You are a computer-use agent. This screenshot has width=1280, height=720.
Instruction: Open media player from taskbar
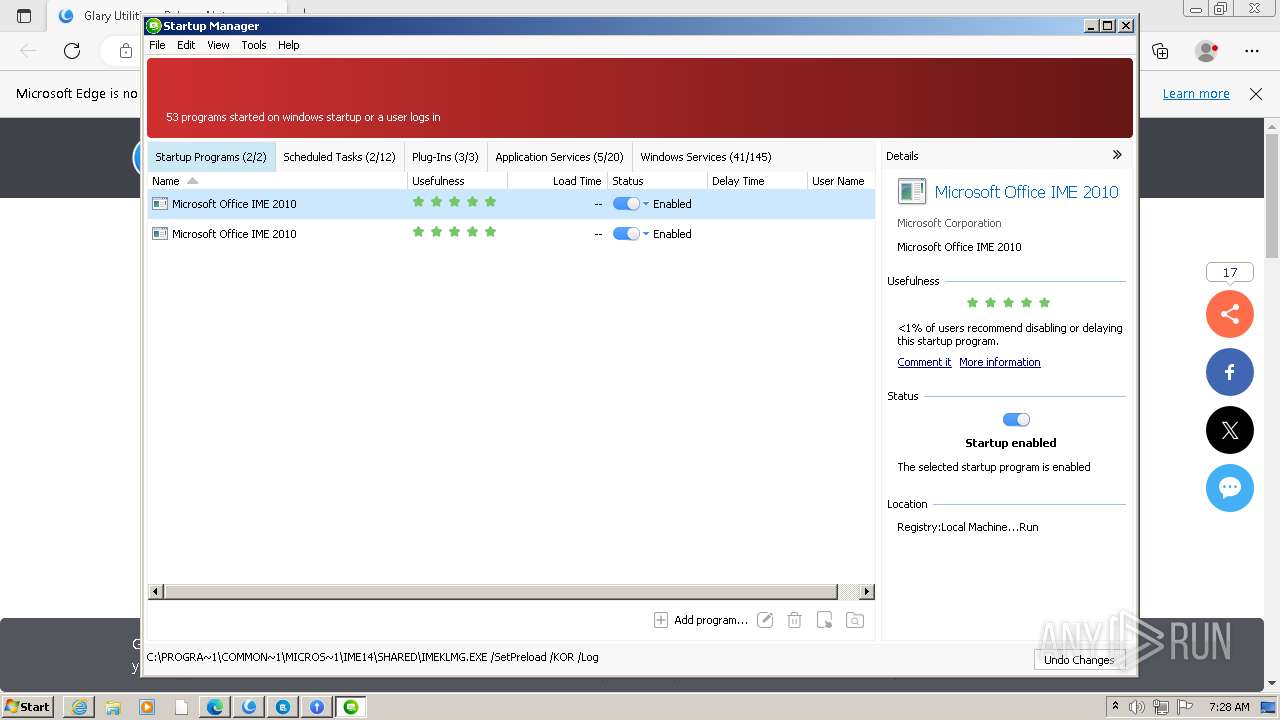click(x=147, y=707)
